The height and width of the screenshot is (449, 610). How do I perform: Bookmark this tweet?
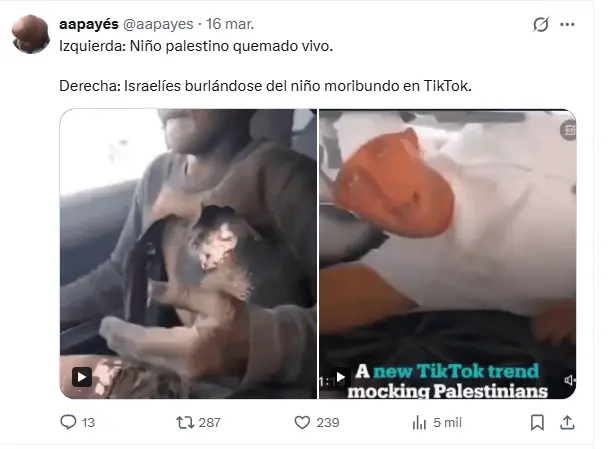coord(537,423)
